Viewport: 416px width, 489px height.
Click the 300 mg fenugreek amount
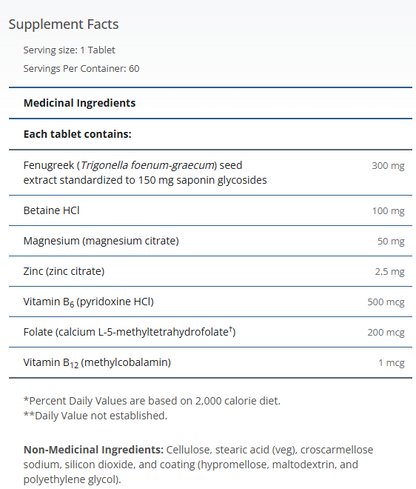pos(388,166)
